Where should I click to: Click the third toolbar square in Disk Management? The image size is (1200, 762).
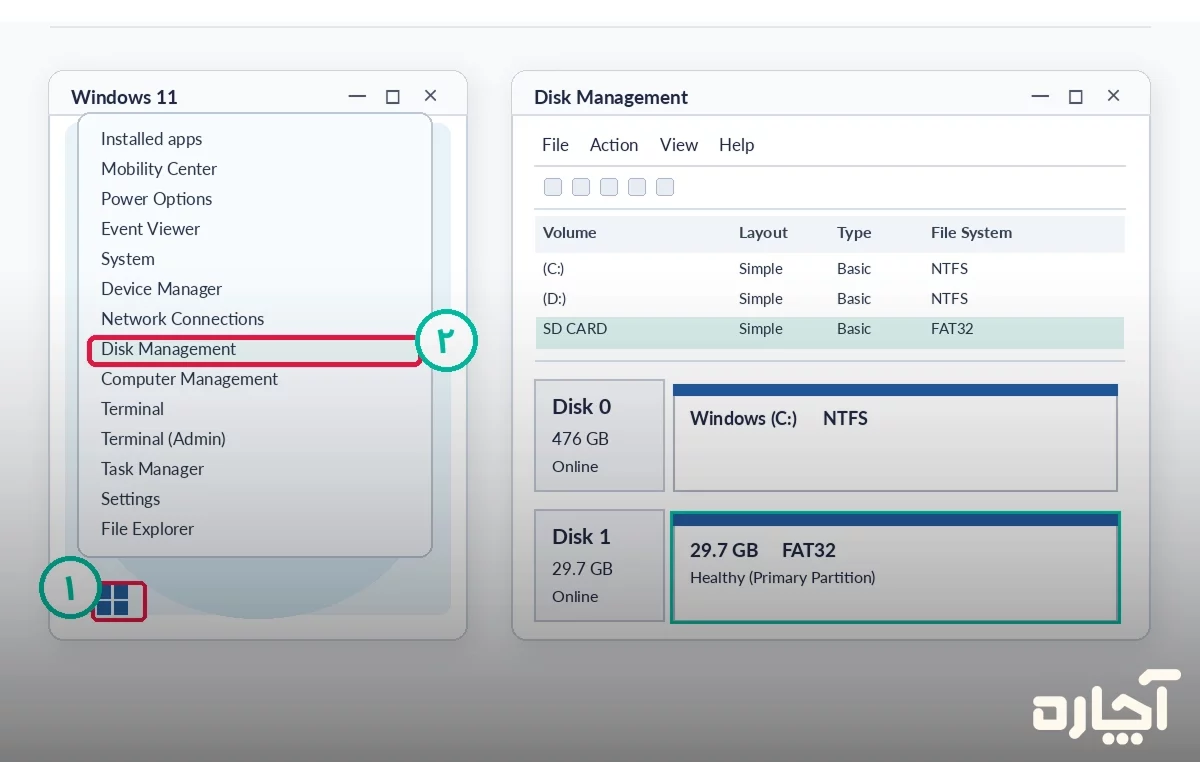click(x=609, y=187)
